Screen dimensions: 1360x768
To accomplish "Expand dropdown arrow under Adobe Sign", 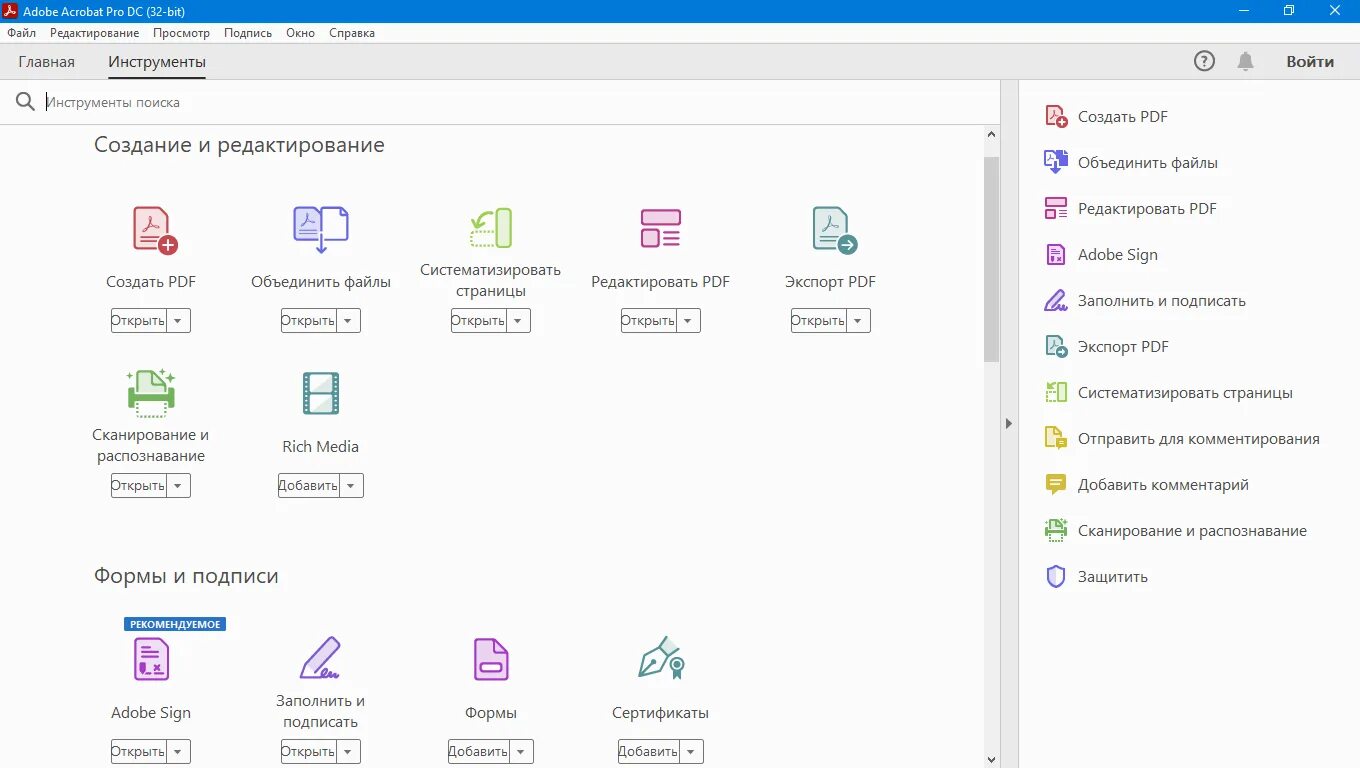I will [178, 752].
